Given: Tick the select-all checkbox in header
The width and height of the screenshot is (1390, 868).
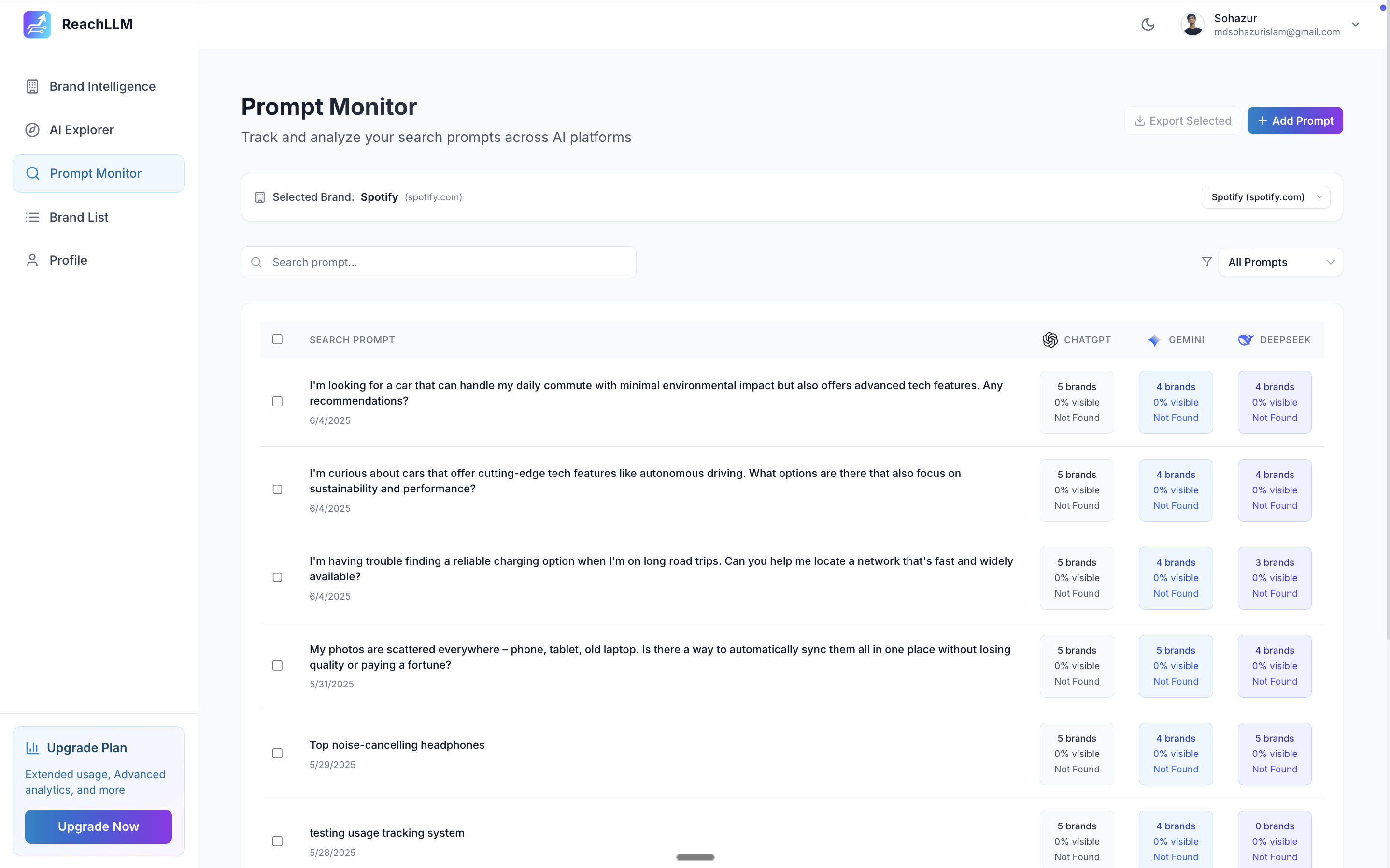Looking at the screenshot, I should click(x=277, y=339).
